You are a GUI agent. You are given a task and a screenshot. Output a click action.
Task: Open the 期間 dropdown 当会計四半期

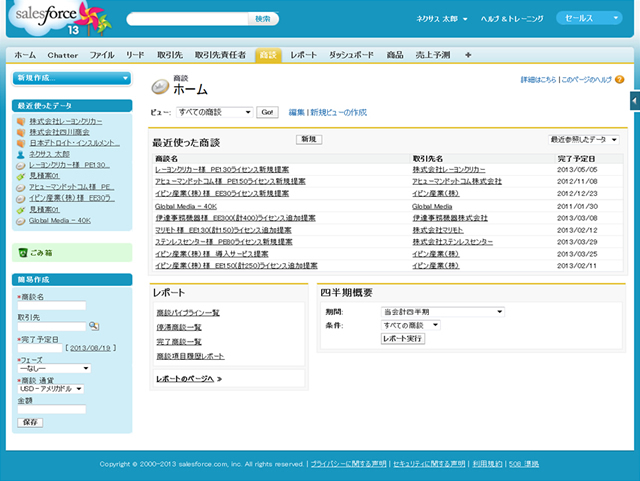coord(442,312)
